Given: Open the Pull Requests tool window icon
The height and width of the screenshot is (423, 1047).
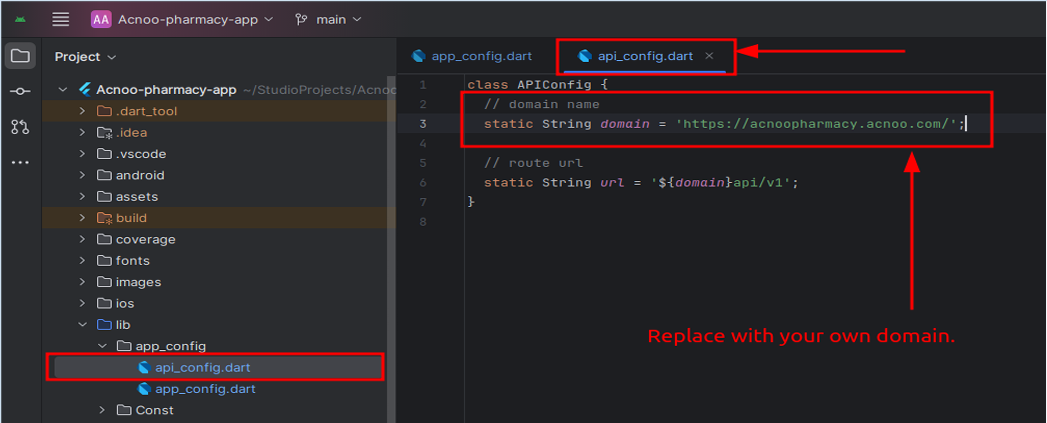Looking at the screenshot, I should click(20, 127).
